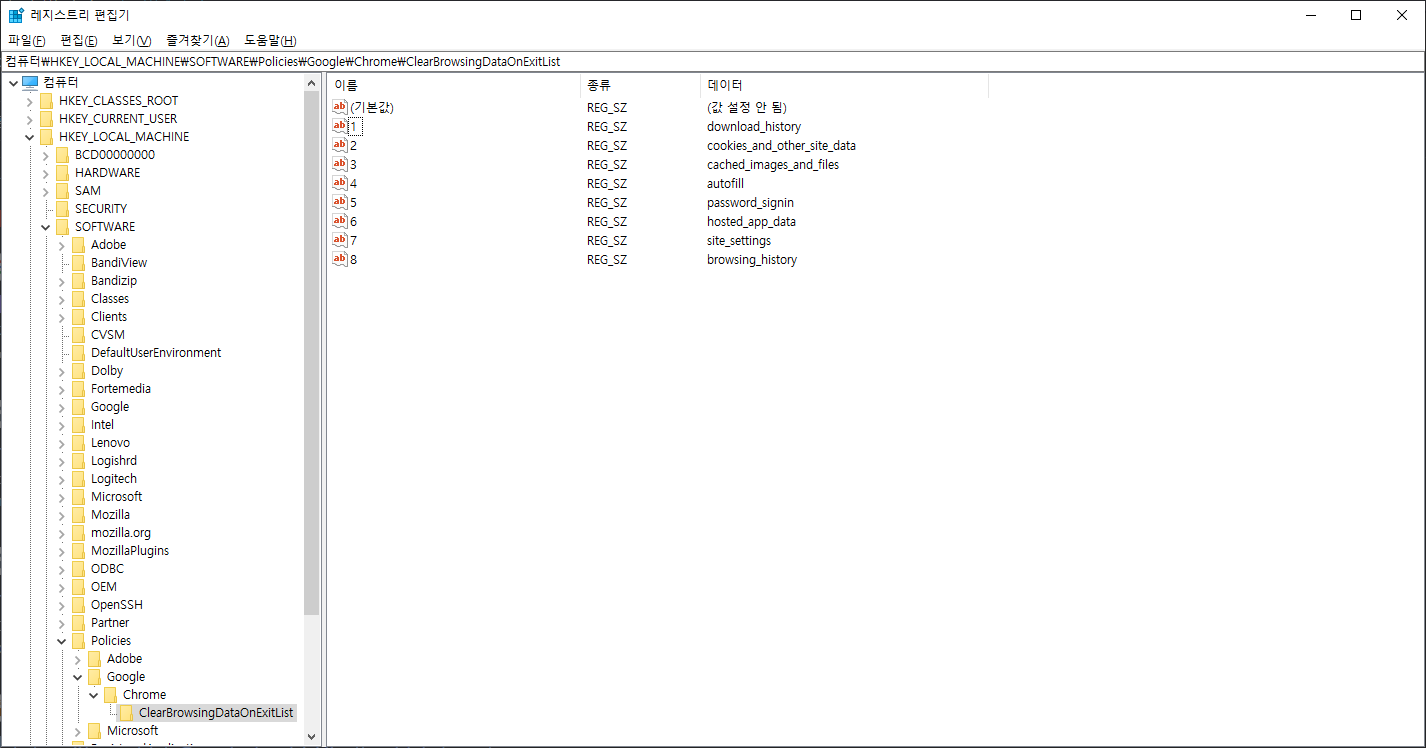Click the Chrome folder icon in tree
Screen dimensions: 1426x748
tap(110, 694)
